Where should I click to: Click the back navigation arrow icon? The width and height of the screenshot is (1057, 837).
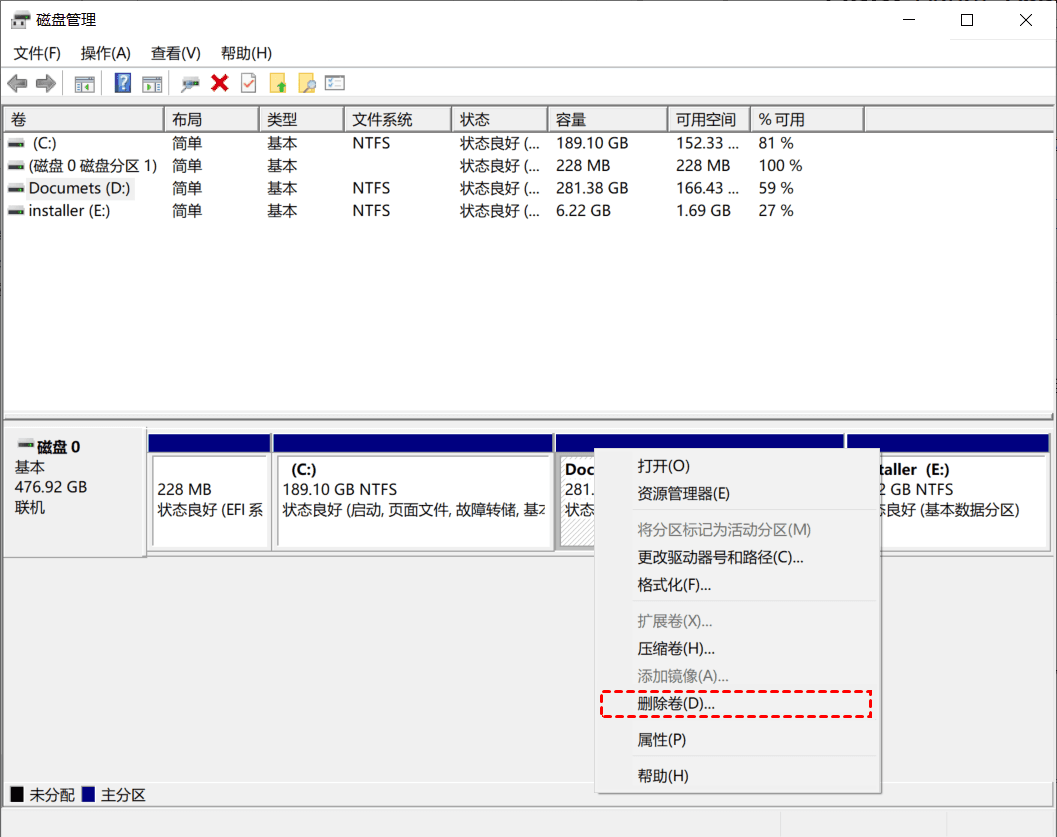point(17,83)
